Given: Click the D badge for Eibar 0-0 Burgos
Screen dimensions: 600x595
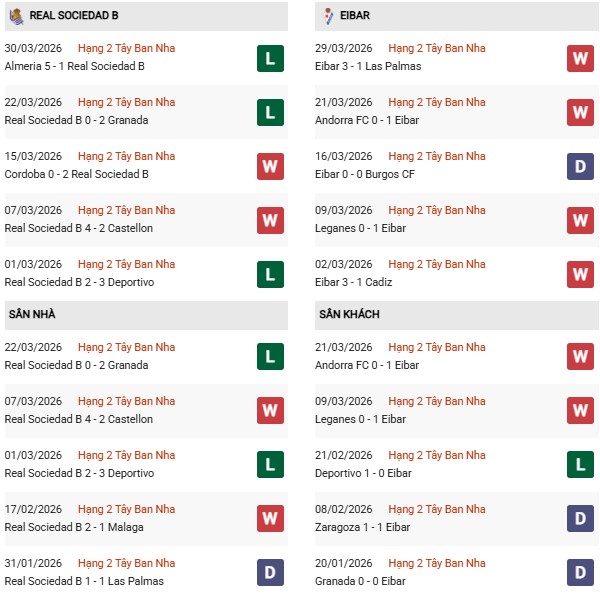Looking at the screenshot, I should pos(580,166).
